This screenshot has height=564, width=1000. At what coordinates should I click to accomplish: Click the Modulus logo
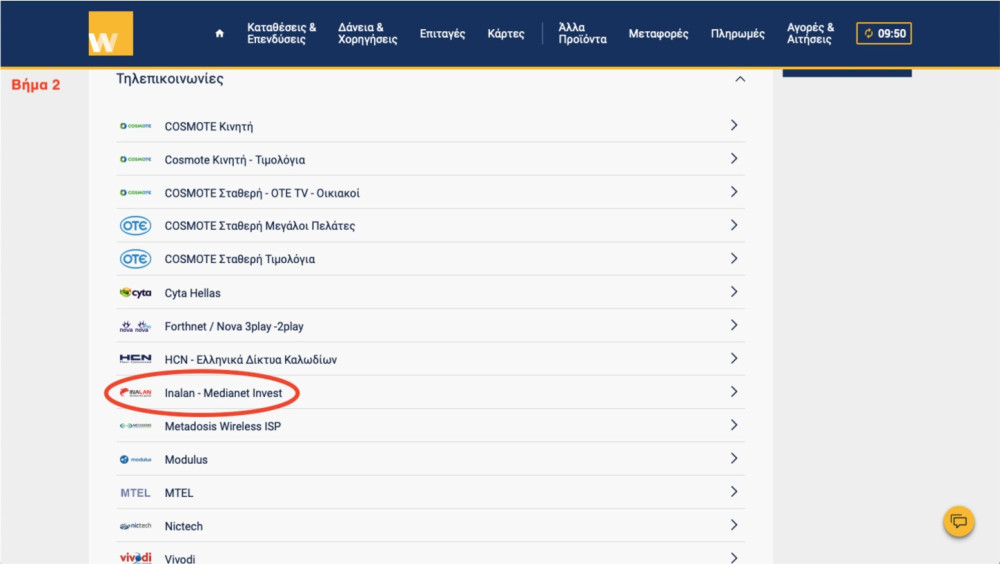(135, 459)
